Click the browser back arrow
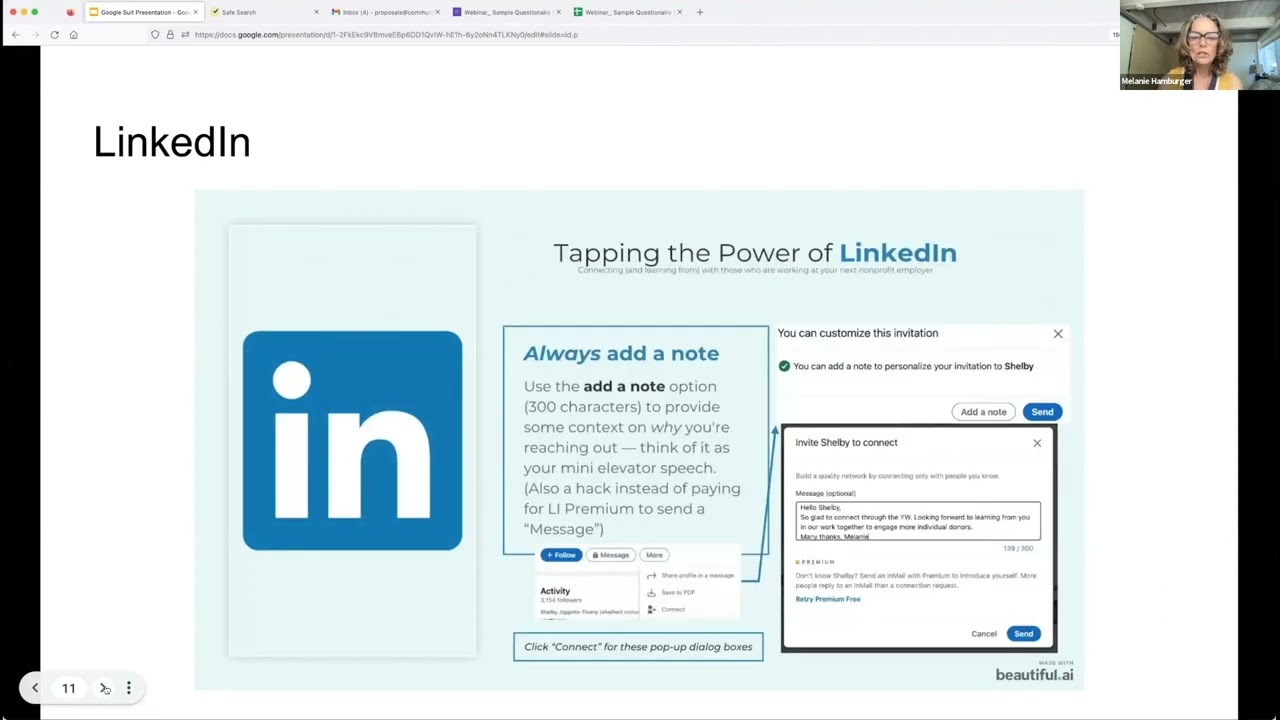This screenshot has width=1280, height=720. pos(15,34)
